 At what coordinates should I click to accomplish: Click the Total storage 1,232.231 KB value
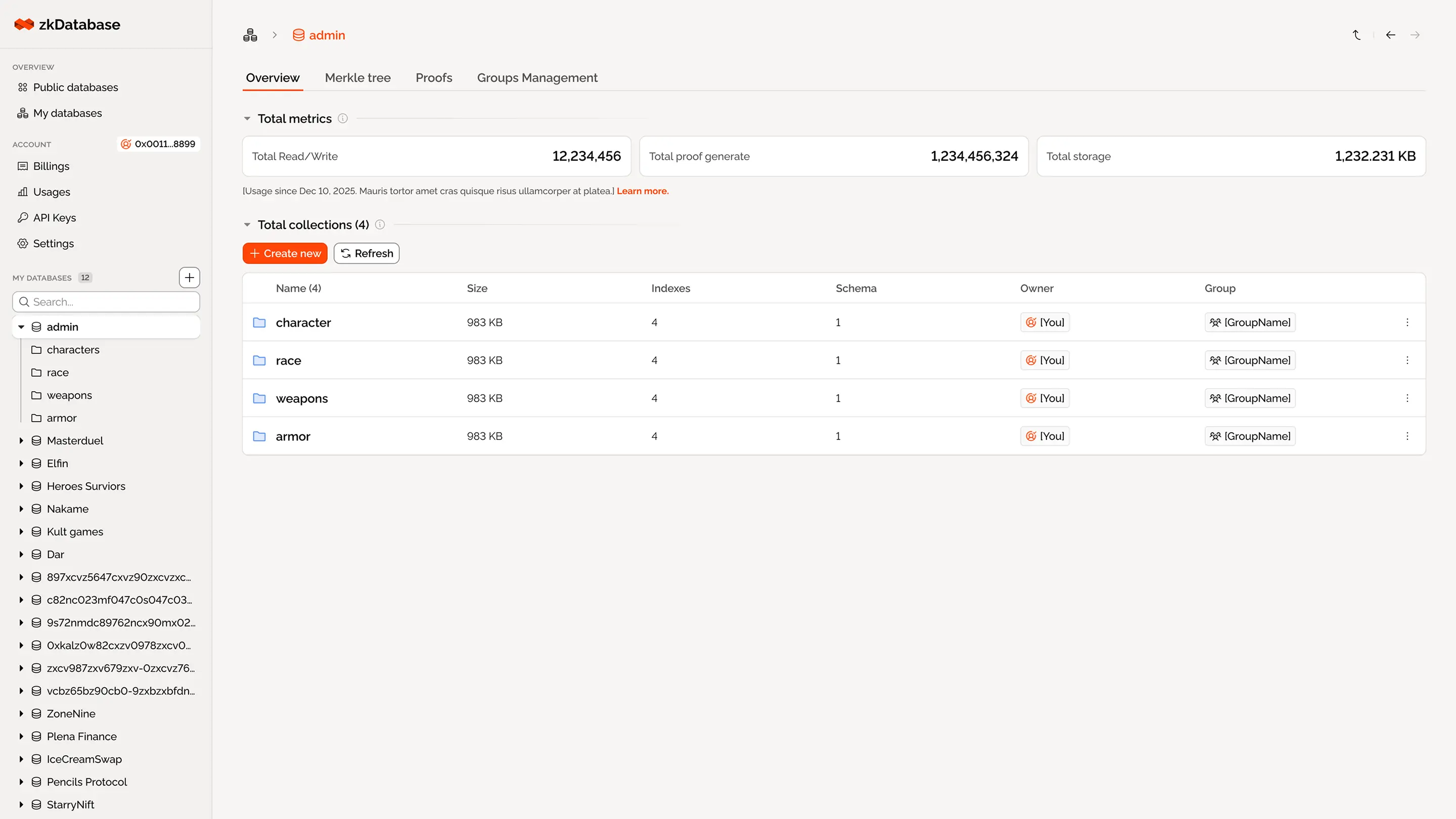tap(1375, 156)
